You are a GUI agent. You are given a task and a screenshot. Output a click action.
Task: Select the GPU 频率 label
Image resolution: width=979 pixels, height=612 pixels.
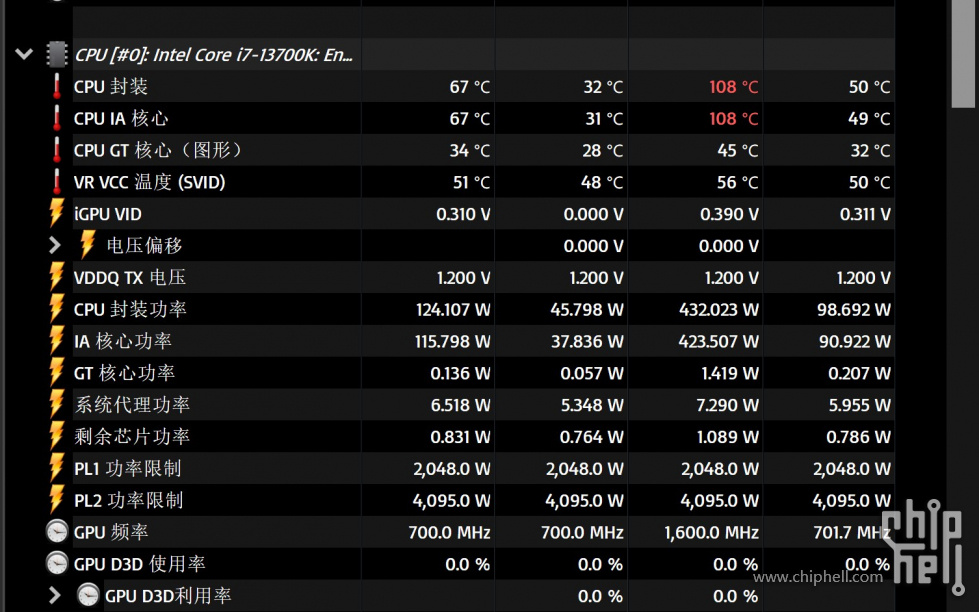pos(111,532)
